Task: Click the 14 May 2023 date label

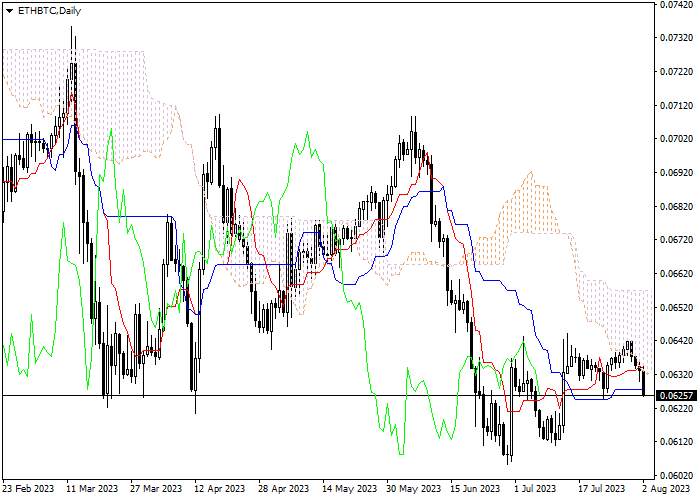Action: [350, 489]
